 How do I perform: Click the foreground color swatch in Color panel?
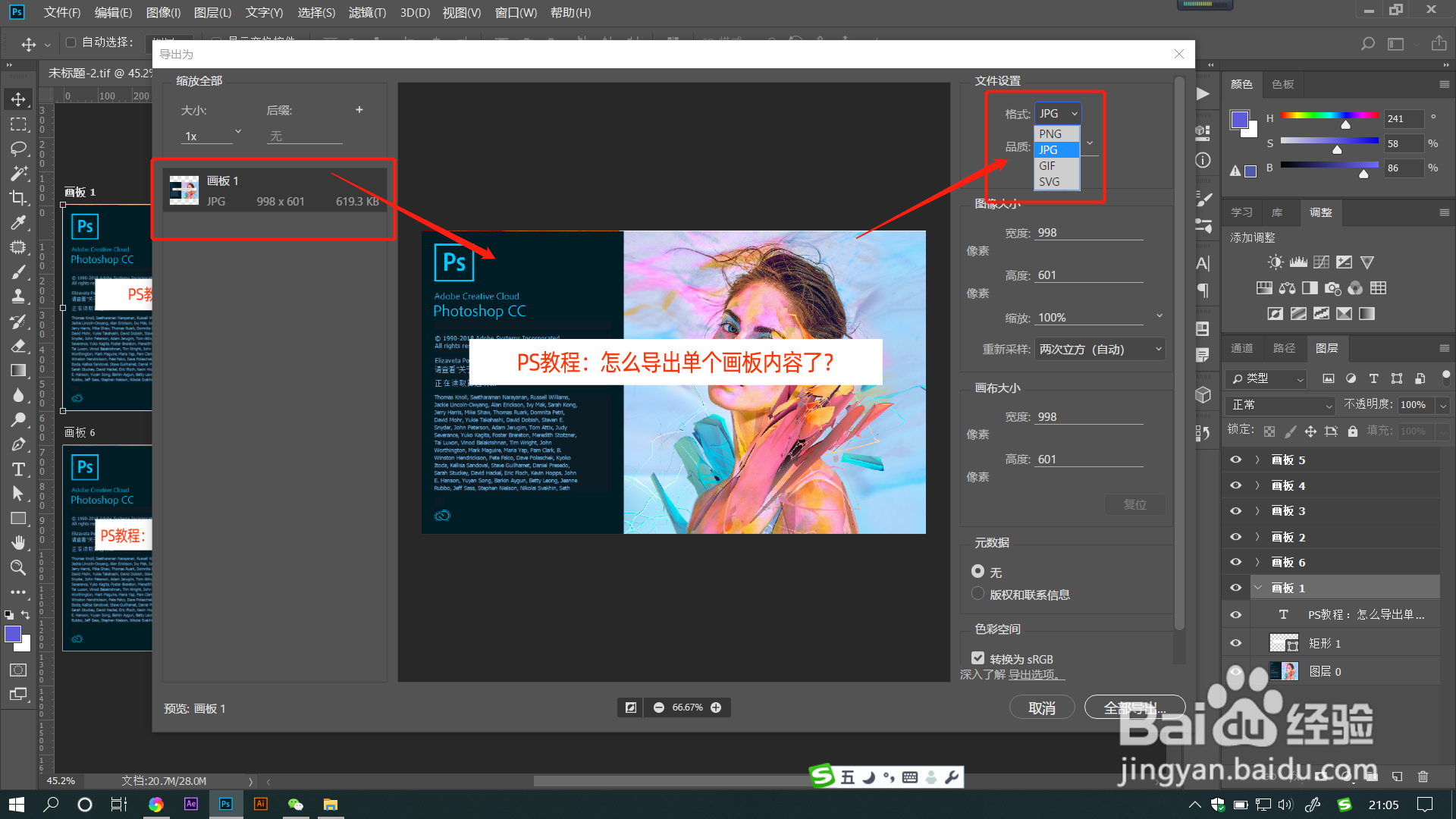pos(1239,120)
